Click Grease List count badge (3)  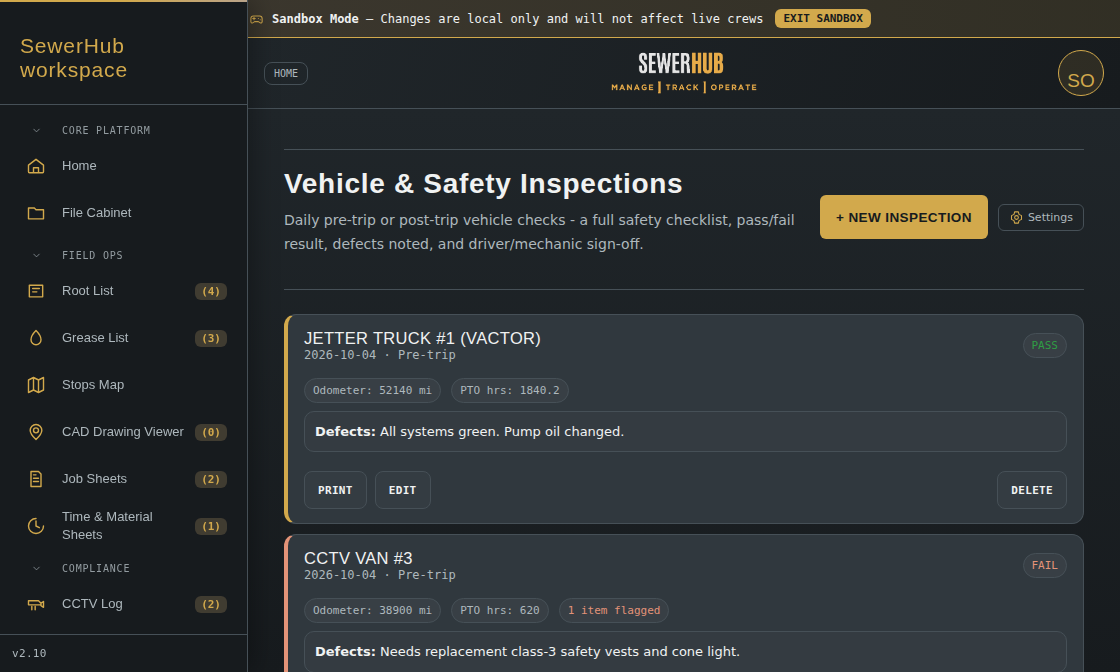(x=211, y=338)
